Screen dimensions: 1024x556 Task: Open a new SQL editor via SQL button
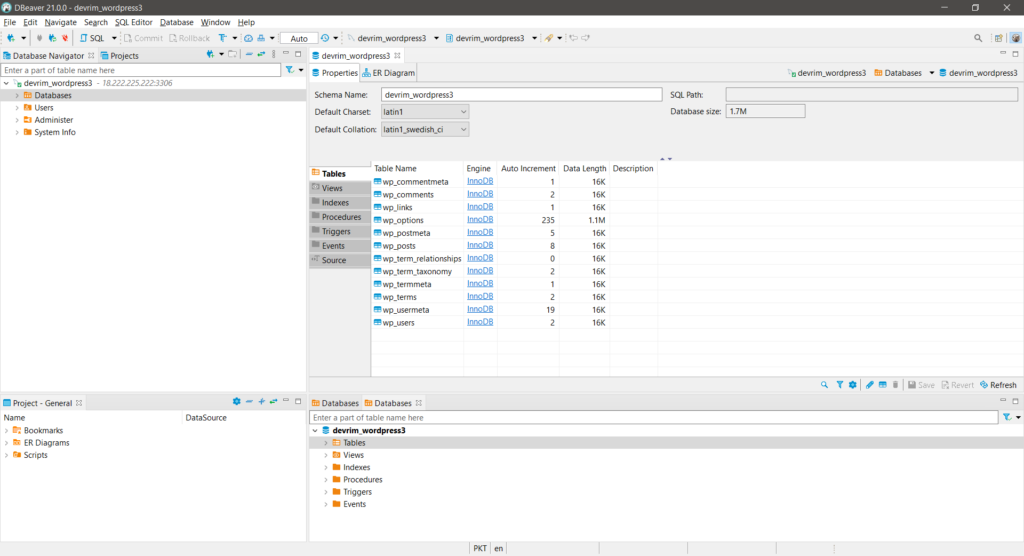point(92,38)
